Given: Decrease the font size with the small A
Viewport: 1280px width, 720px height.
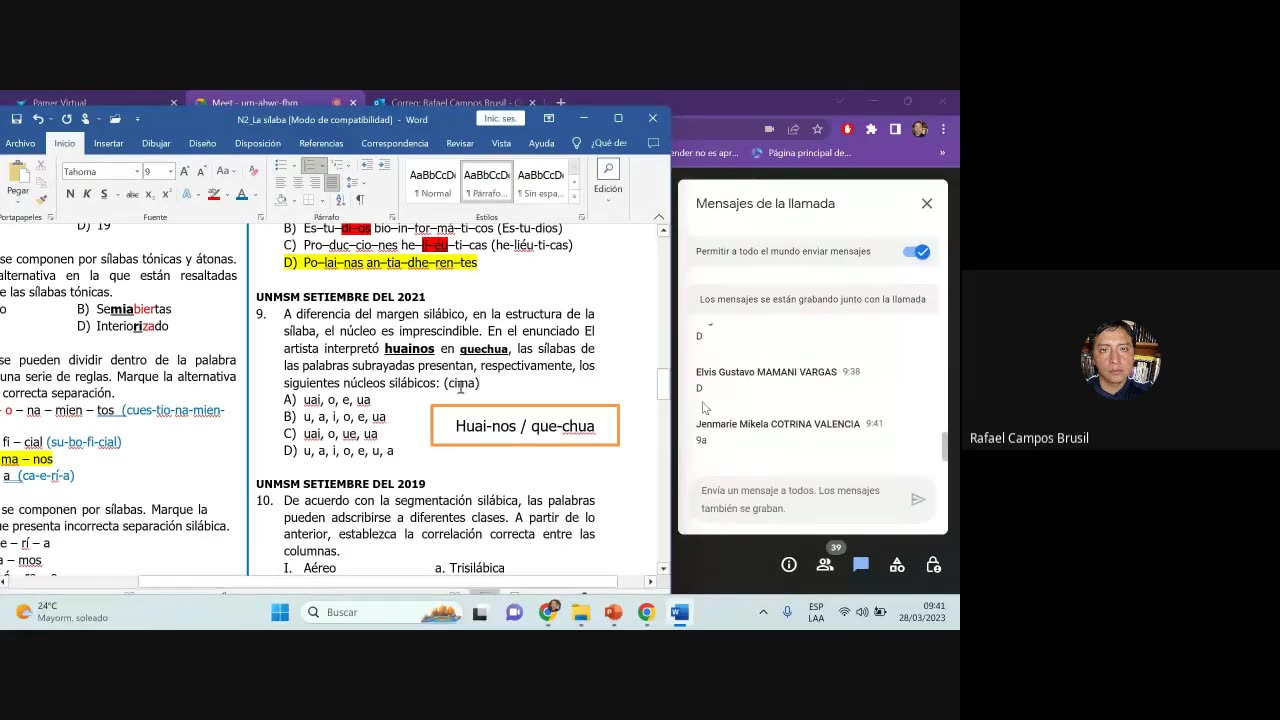Looking at the screenshot, I should point(200,172).
